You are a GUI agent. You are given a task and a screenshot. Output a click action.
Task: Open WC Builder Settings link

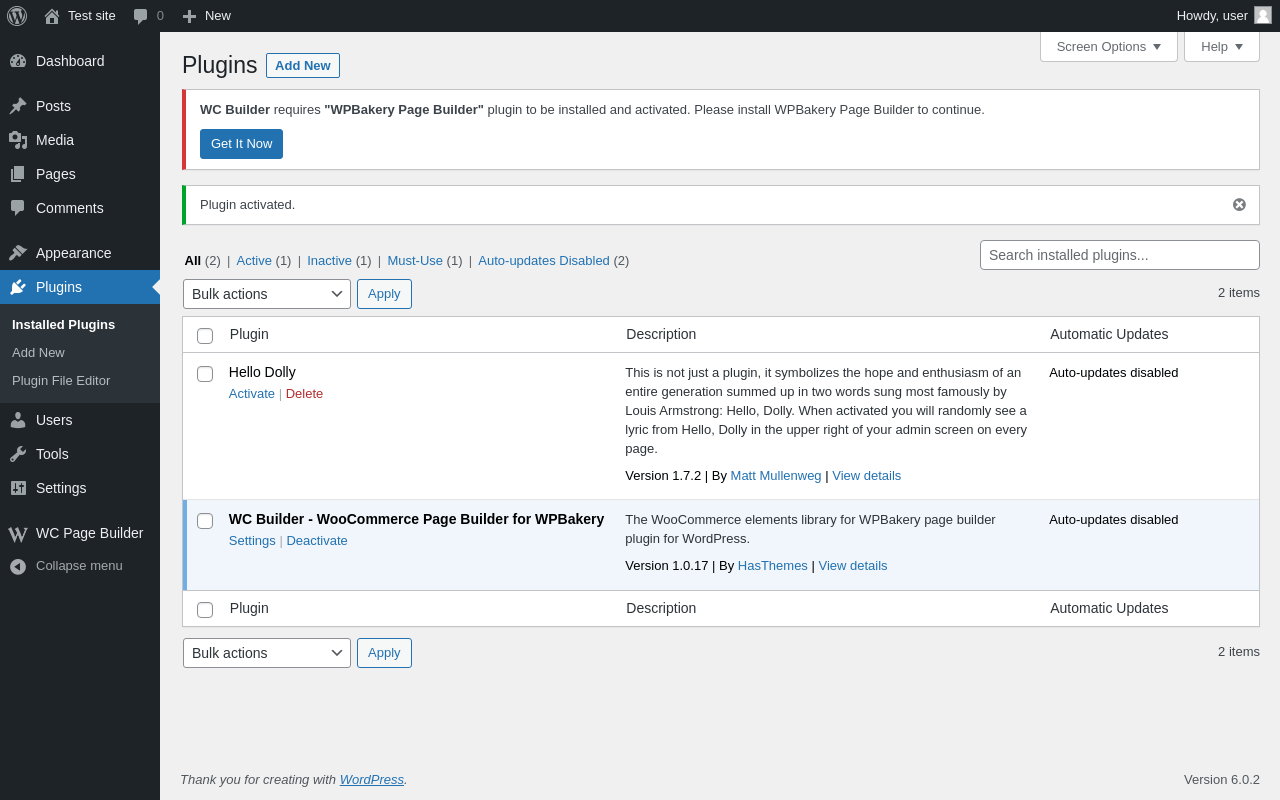(x=252, y=540)
